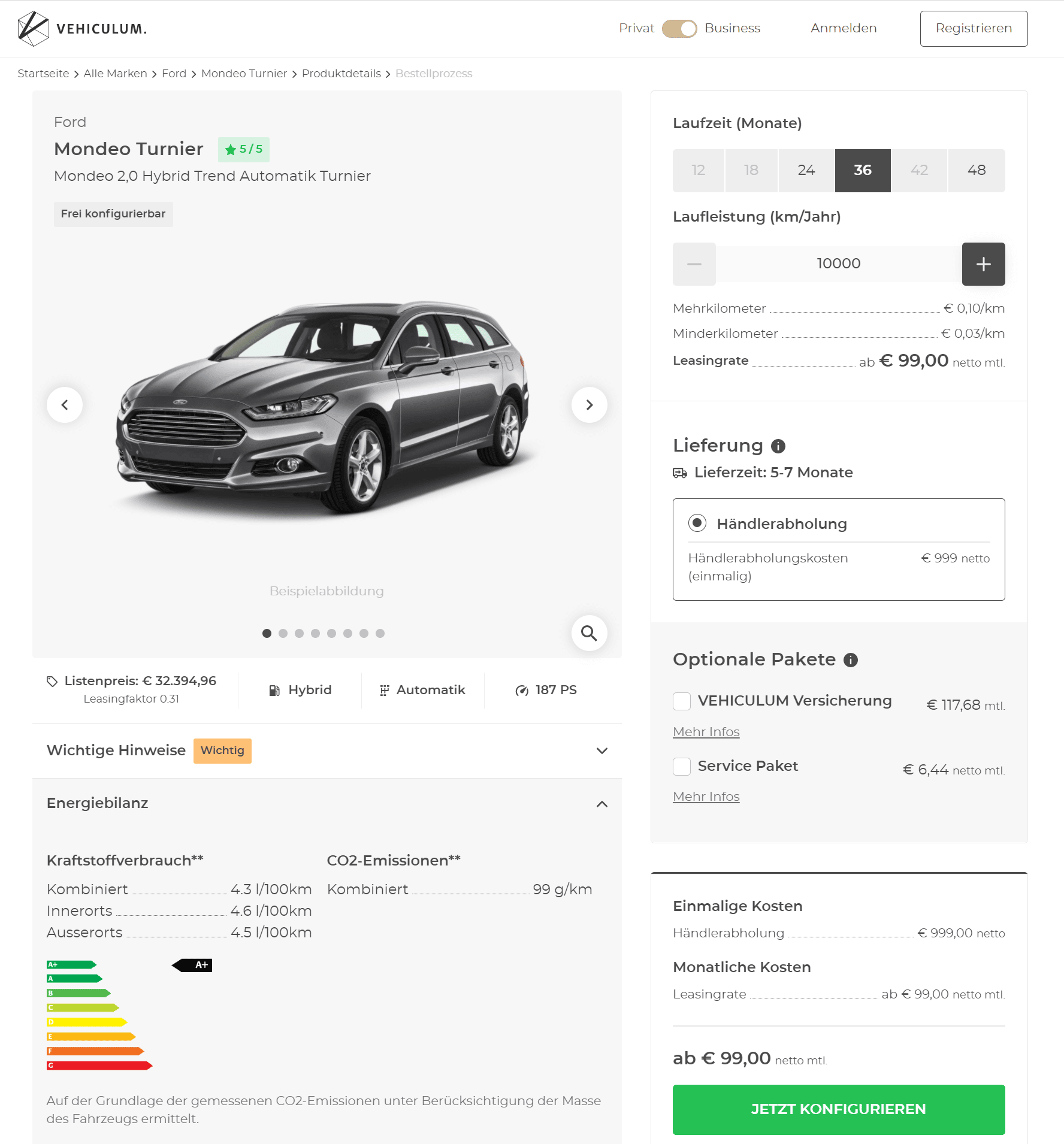Jump to the second carousel dot
The width and height of the screenshot is (1064, 1144).
tap(283, 634)
